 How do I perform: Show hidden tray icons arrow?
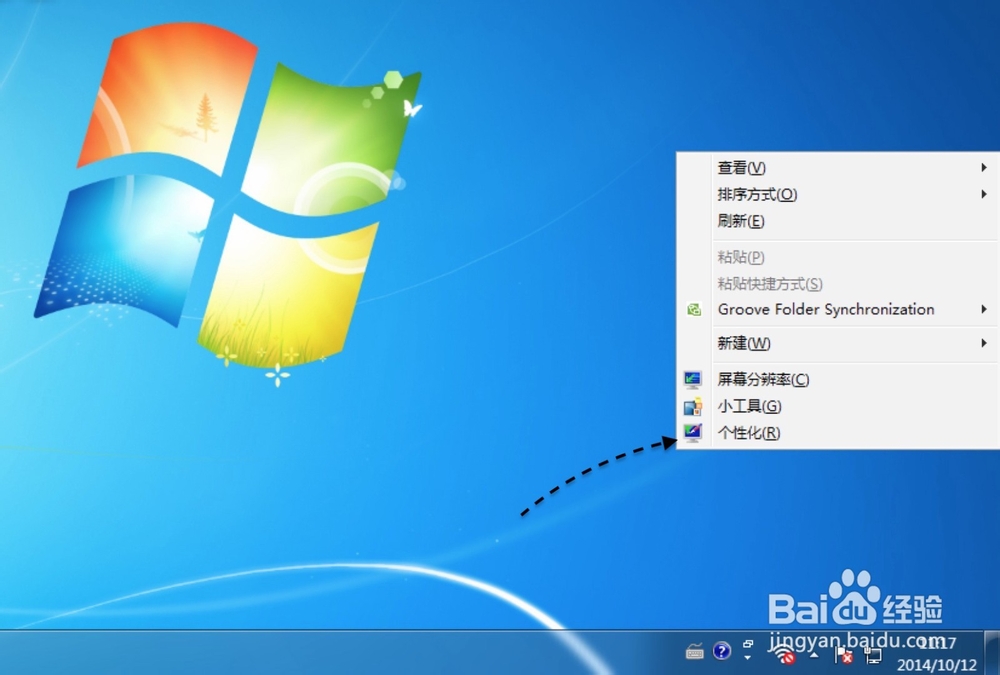814,655
